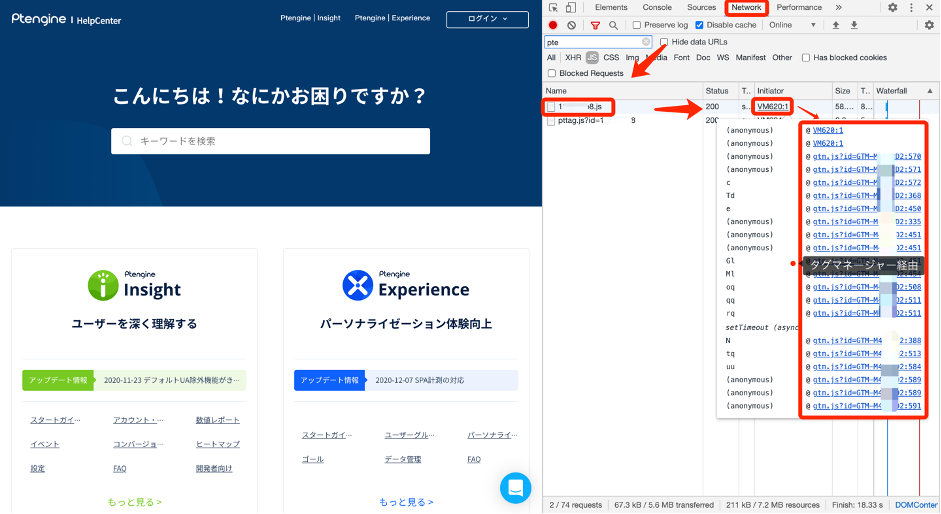Viewport: 941px width, 514px height.
Task: Show more DevTools tabs with the » chevron
Action: [838, 8]
